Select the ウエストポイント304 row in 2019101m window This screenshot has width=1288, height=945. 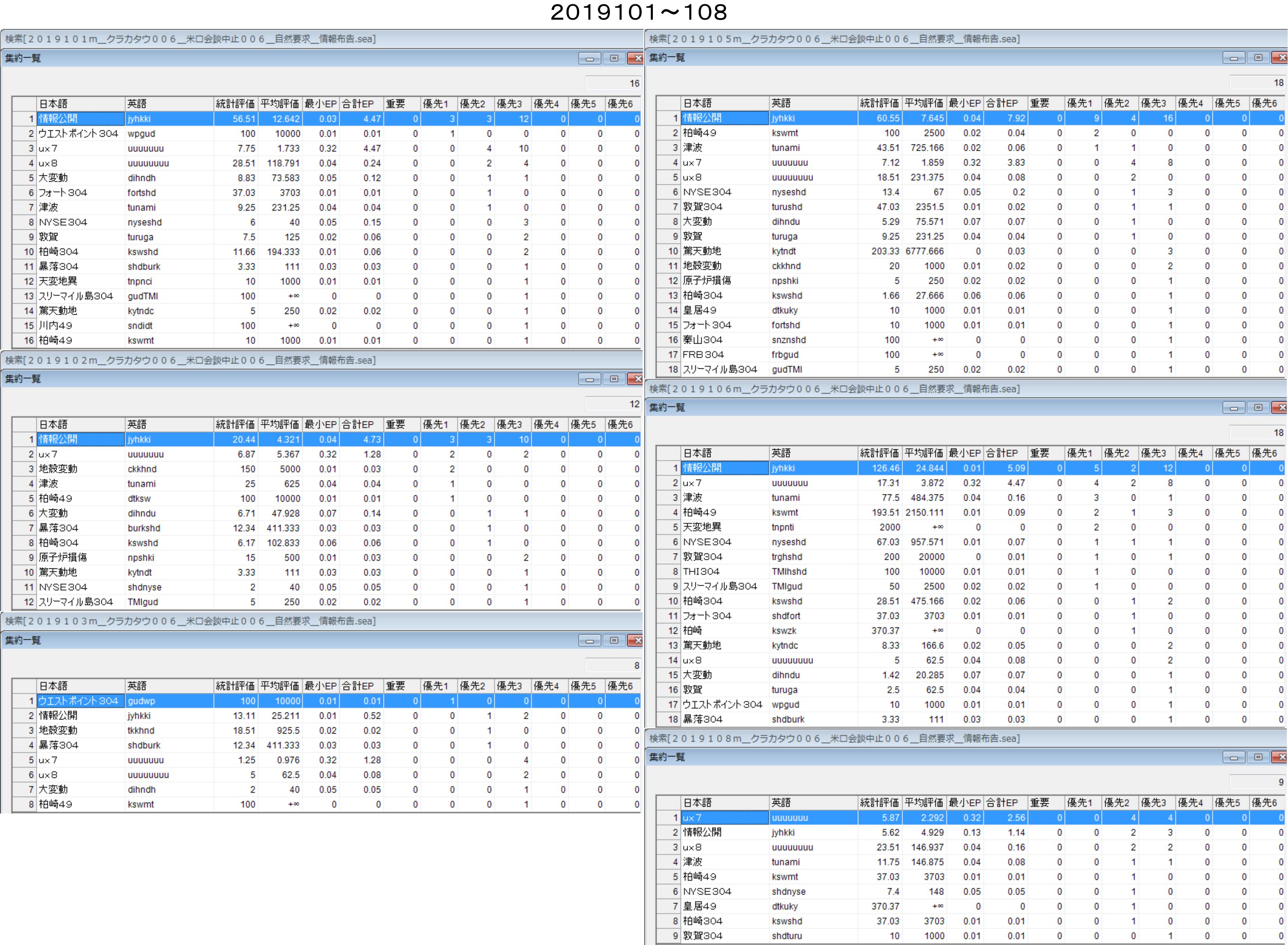[x=326, y=133]
